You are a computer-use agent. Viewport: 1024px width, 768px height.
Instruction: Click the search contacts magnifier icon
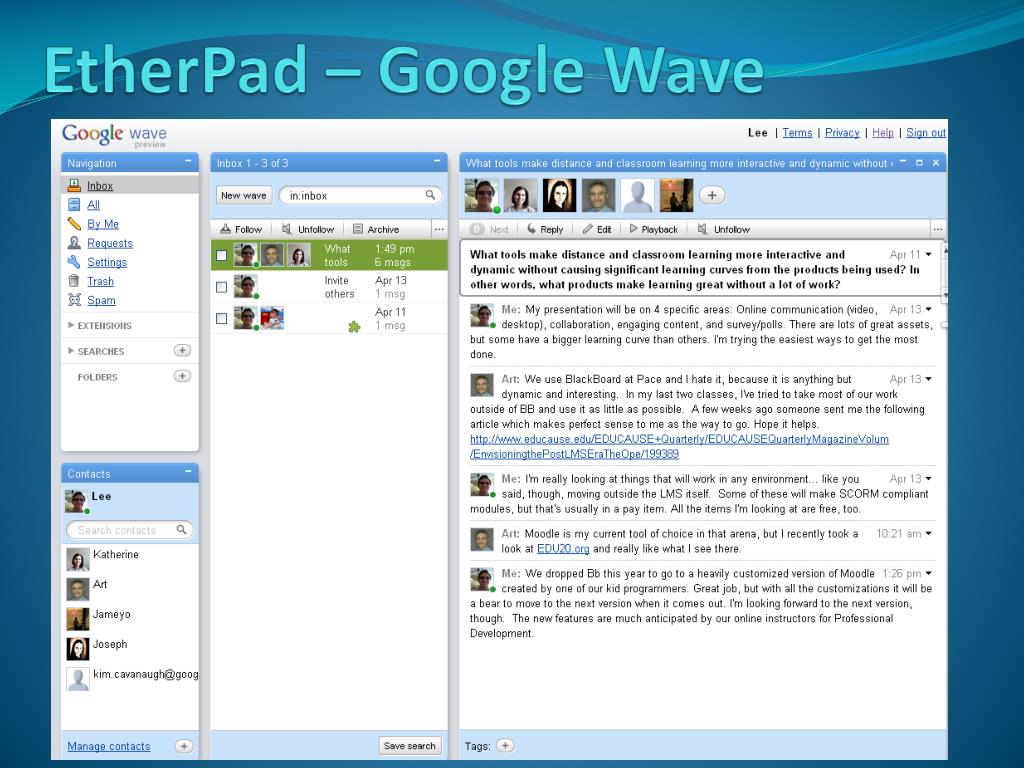[182, 530]
